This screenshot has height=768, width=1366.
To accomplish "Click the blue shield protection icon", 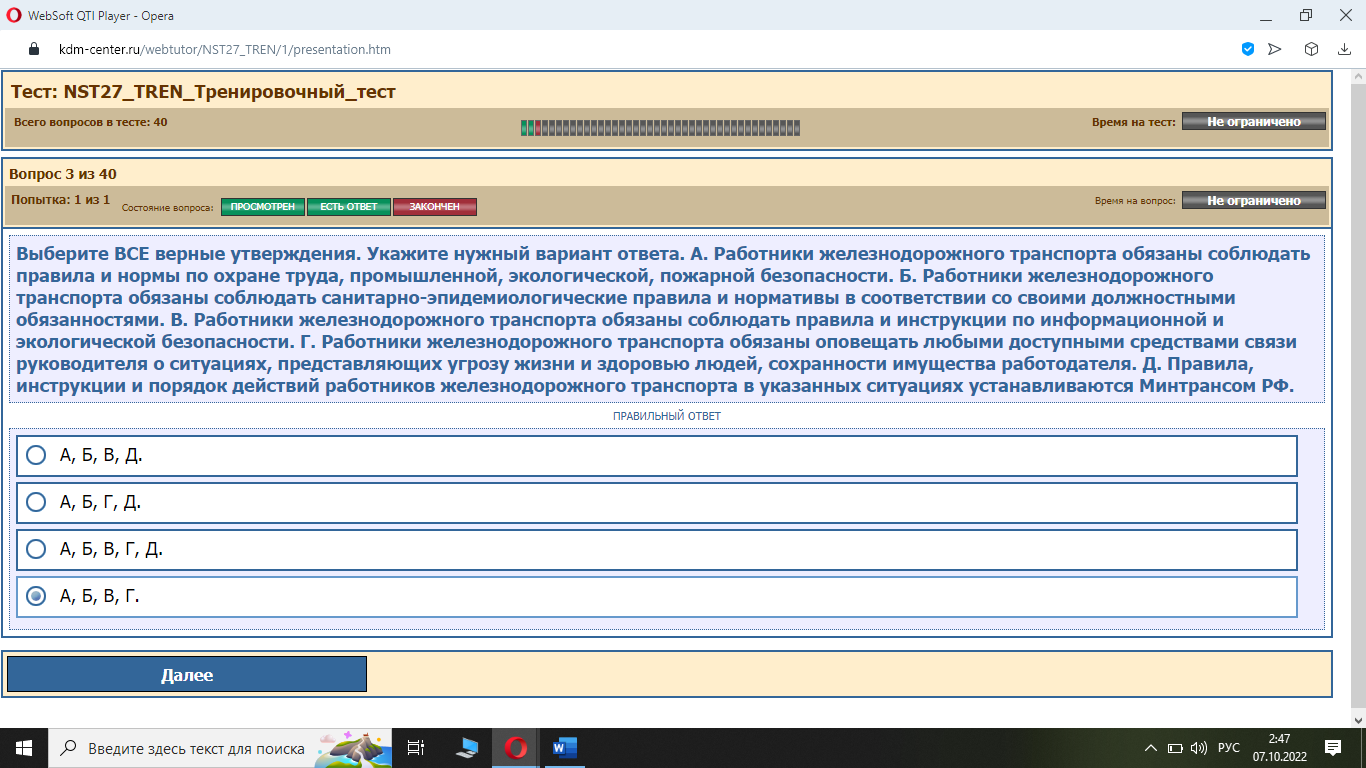I will pyautogui.click(x=1248, y=49).
